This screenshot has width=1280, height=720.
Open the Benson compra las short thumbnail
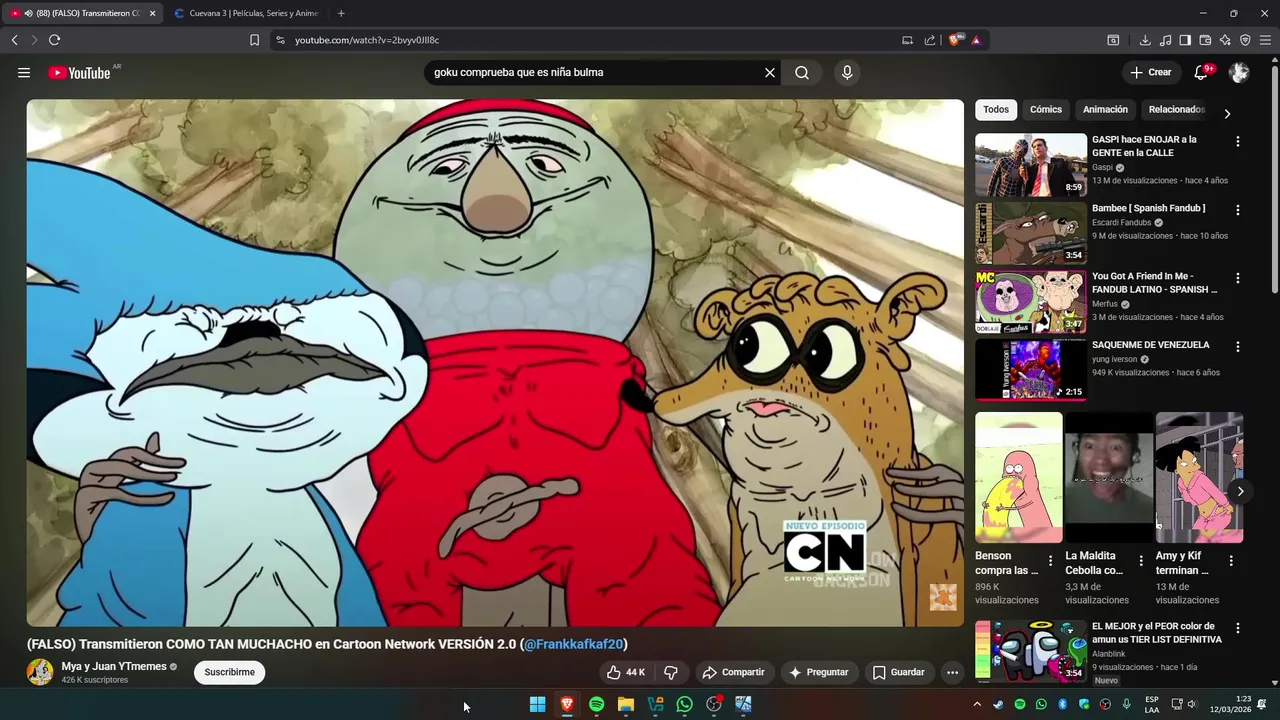click(x=1019, y=478)
